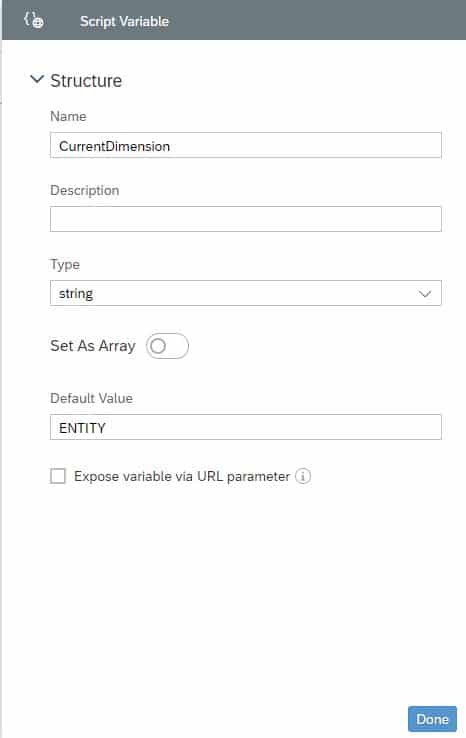Enable Expose variable via URL parameter checkbox

click(x=58, y=476)
